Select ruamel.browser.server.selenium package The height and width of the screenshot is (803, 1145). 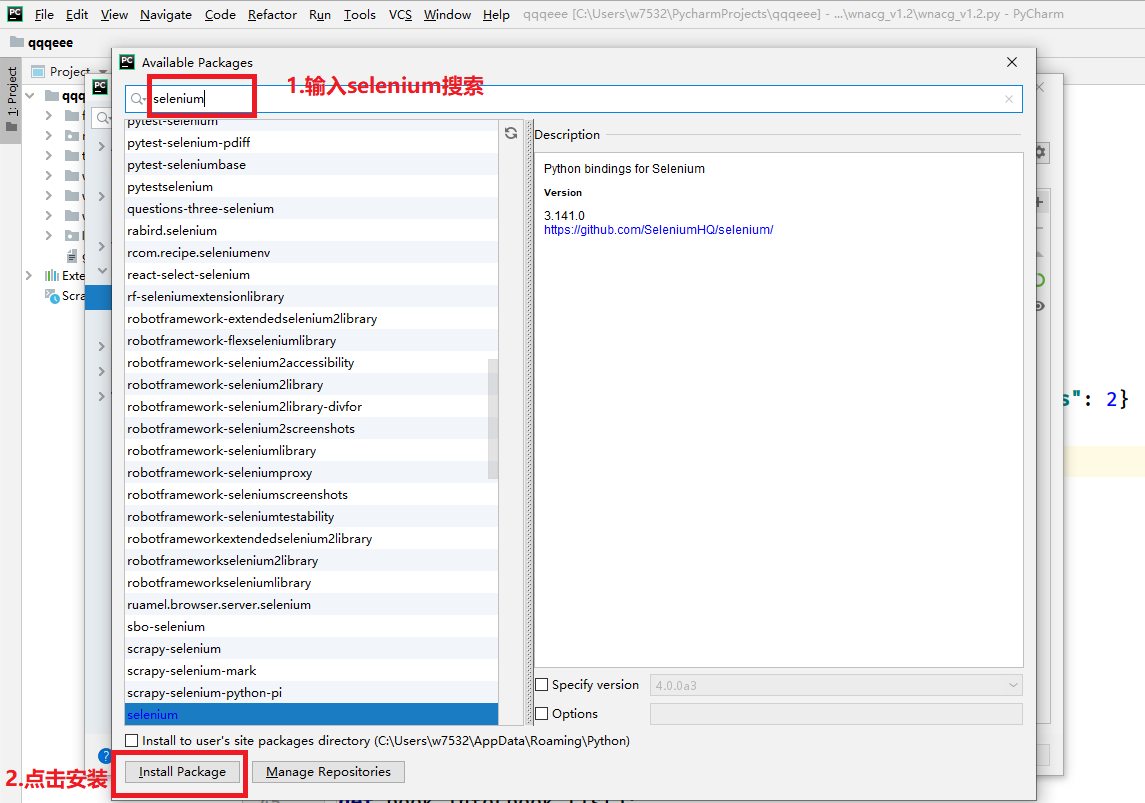(311, 604)
